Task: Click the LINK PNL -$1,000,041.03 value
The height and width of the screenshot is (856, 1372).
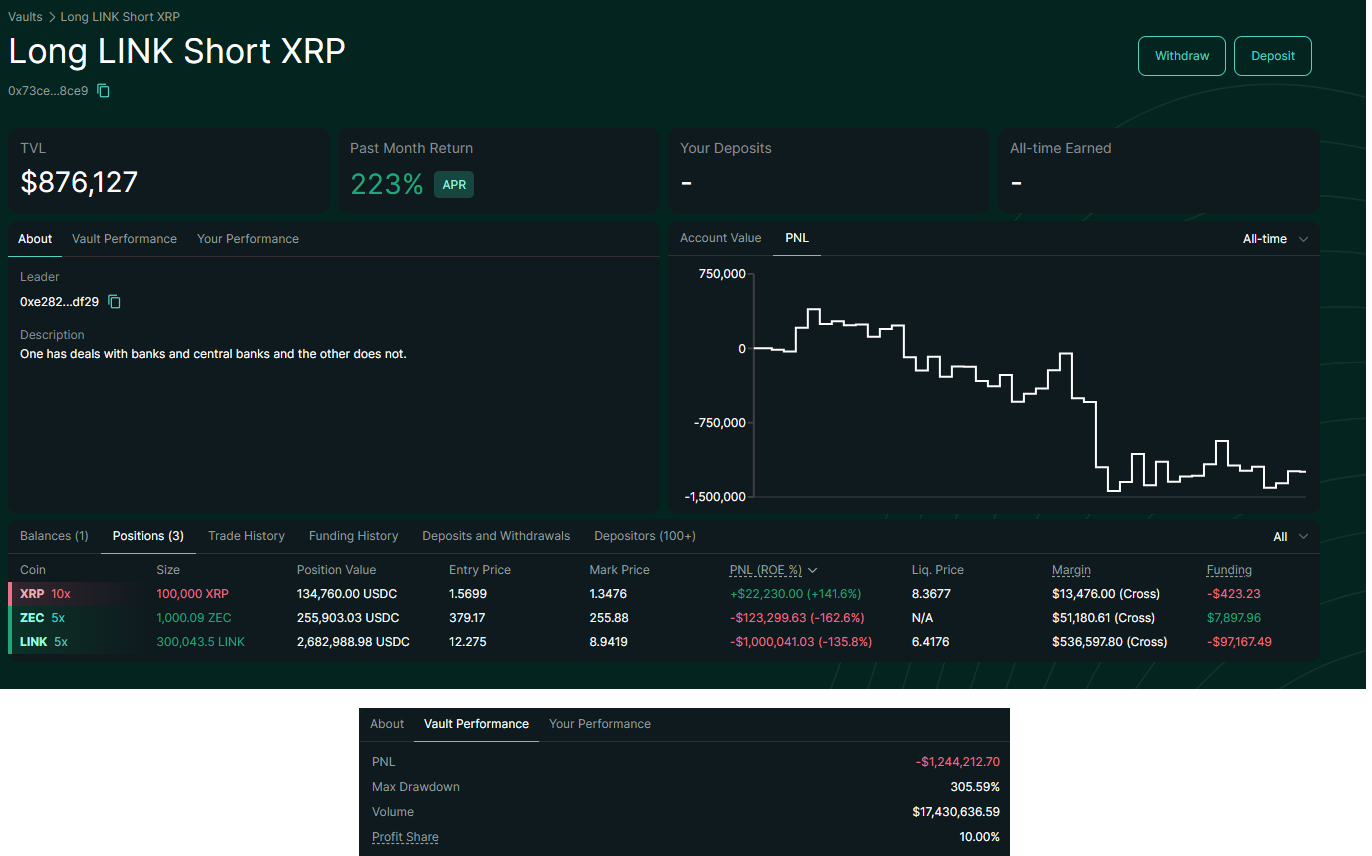Action: point(801,642)
